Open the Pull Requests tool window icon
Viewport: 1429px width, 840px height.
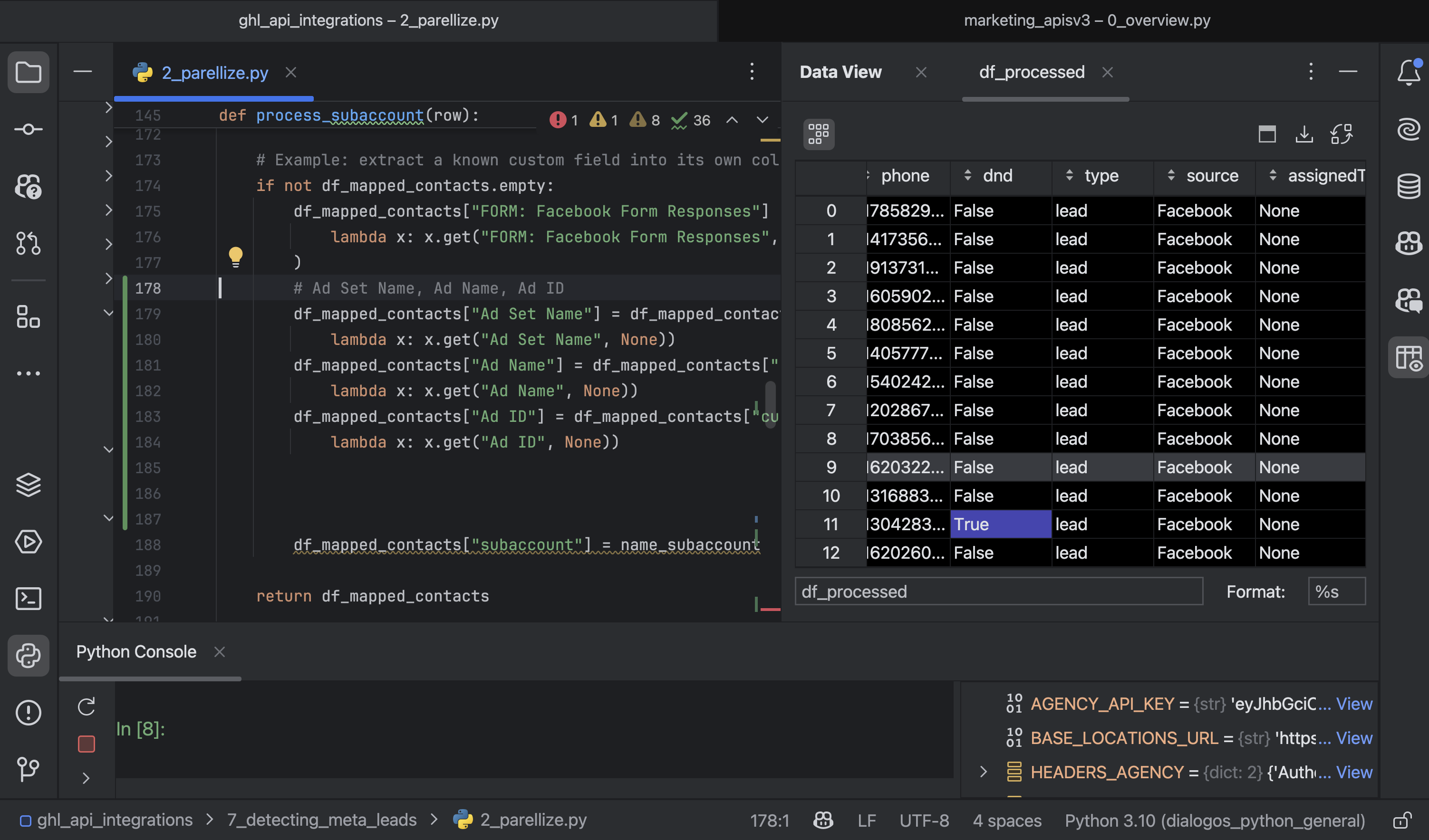pos(29,243)
